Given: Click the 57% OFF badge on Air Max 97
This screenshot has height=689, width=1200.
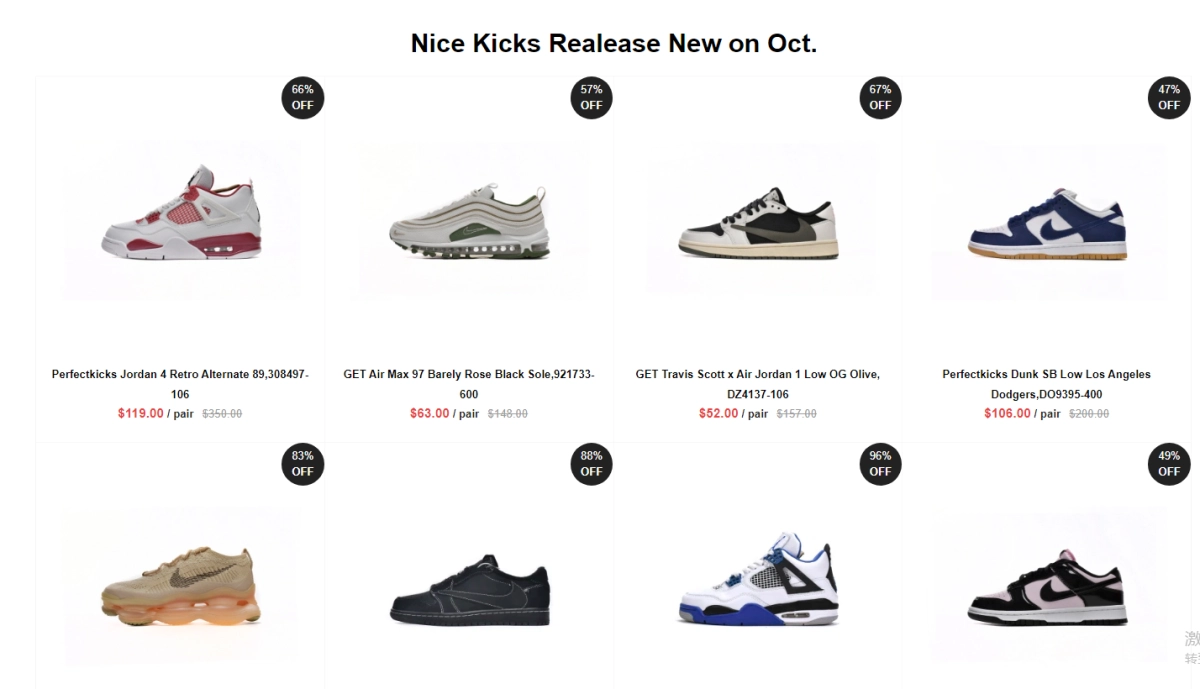Looking at the screenshot, I should point(591,97).
